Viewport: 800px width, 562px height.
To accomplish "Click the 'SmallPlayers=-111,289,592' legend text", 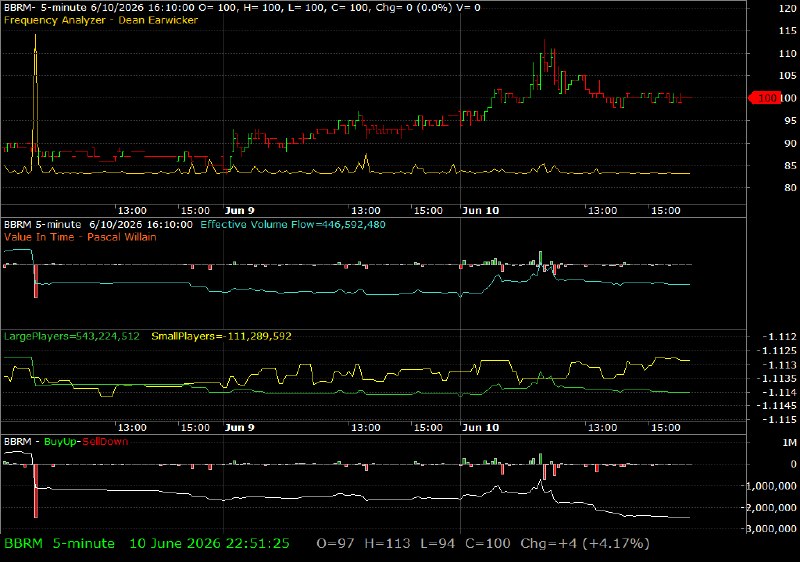I will 221,337.
